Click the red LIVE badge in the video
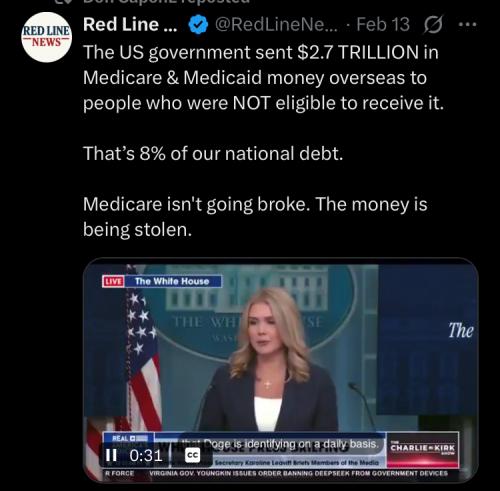Image resolution: width=500 pixels, height=491 pixels. (113, 281)
